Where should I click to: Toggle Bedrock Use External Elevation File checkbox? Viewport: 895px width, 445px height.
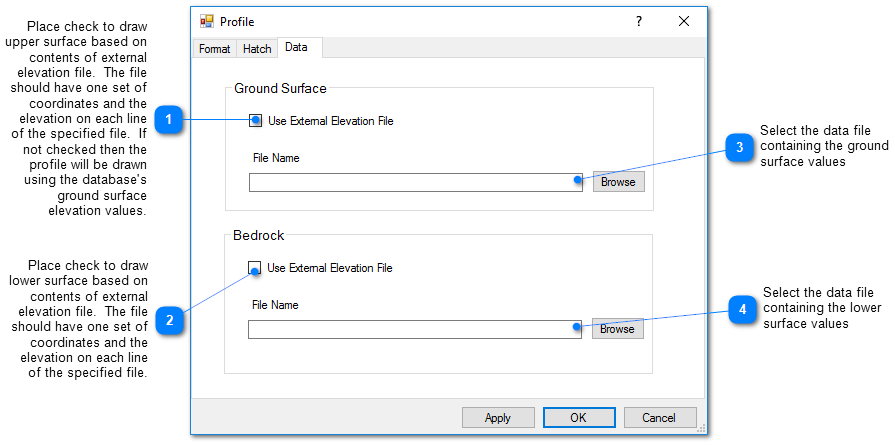click(x=255, y=268)
